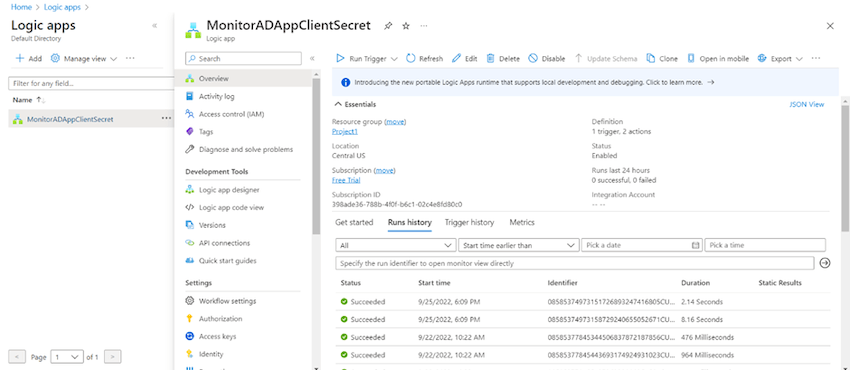
Task: Expand the Run Trigger dropdown
Action: [394, 59]
